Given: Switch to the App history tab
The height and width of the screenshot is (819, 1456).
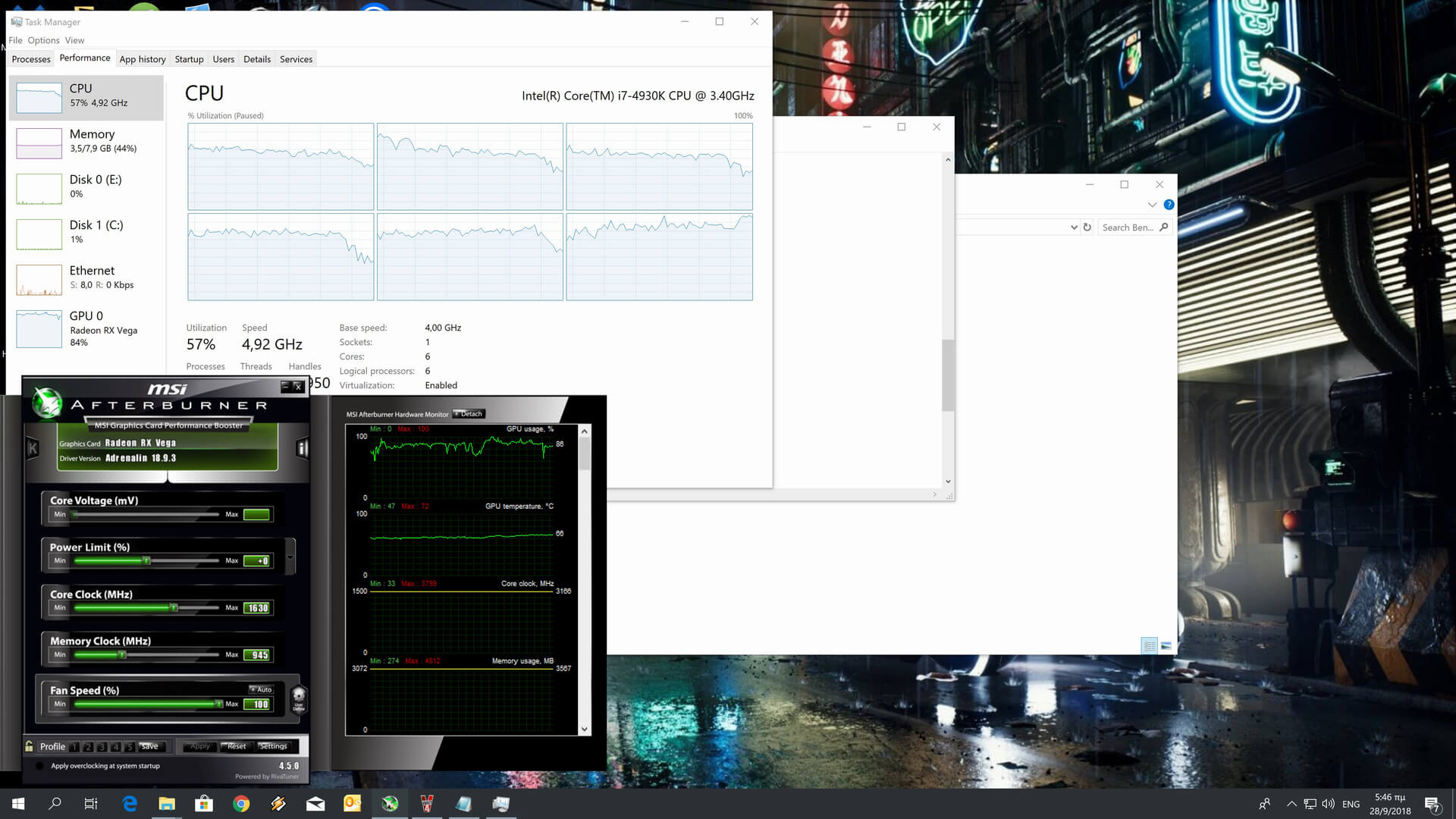Looking at the screenshot, I should [142, 59].
